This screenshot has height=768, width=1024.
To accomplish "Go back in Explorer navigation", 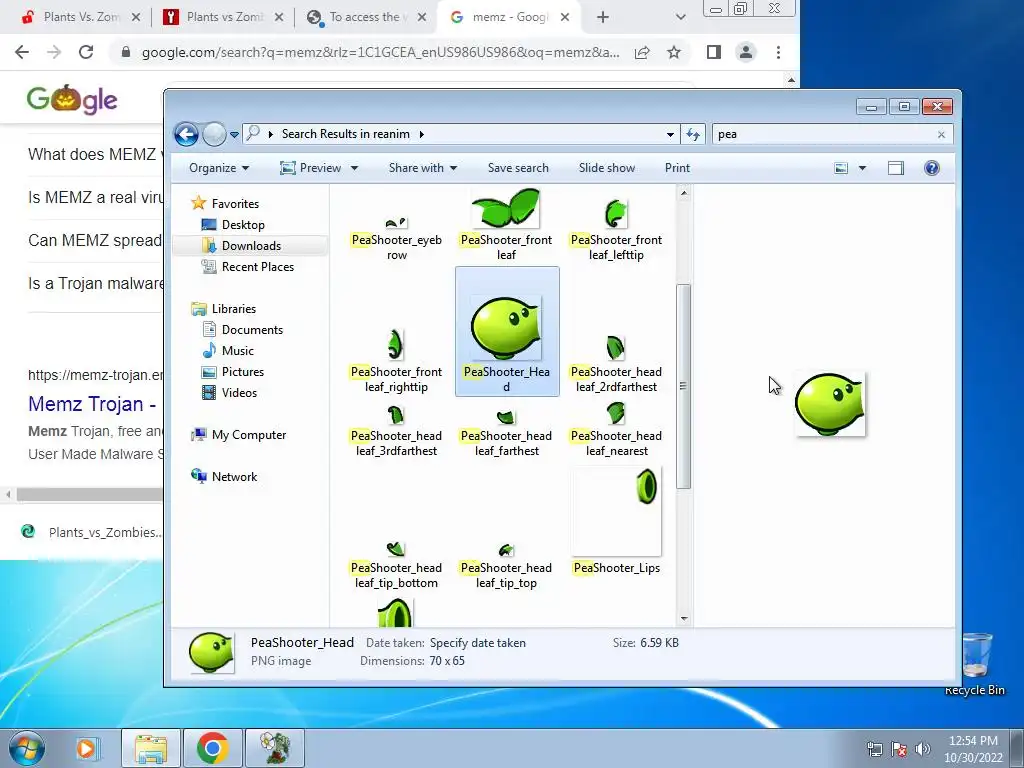I will (x=186, y=135).
